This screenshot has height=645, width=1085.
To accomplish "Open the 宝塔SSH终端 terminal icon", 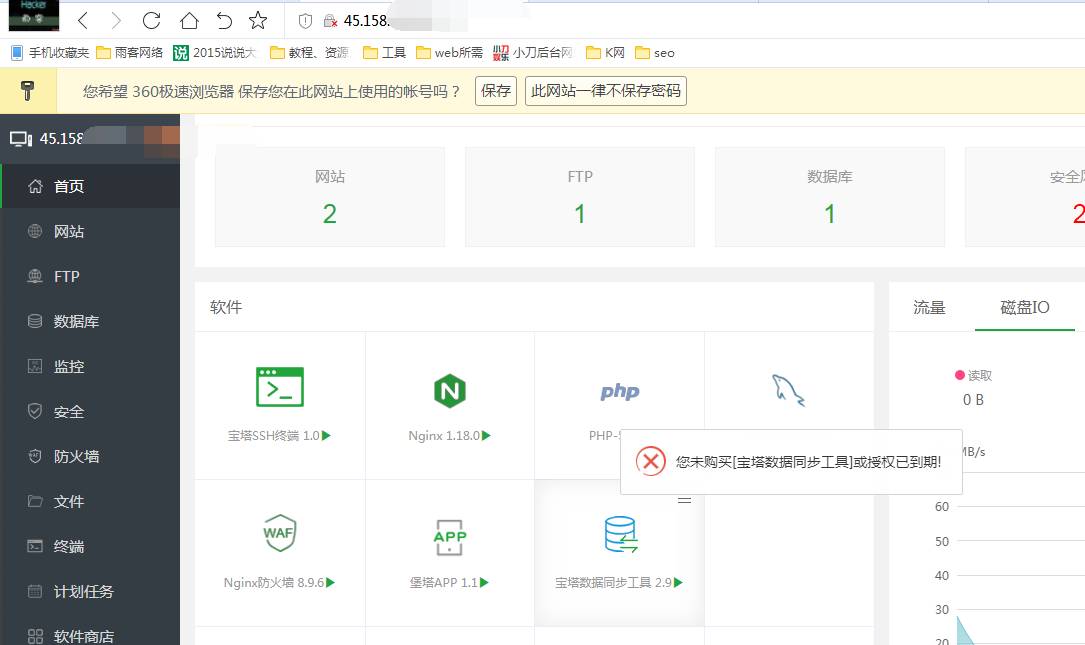I will (x=280, y=387).
